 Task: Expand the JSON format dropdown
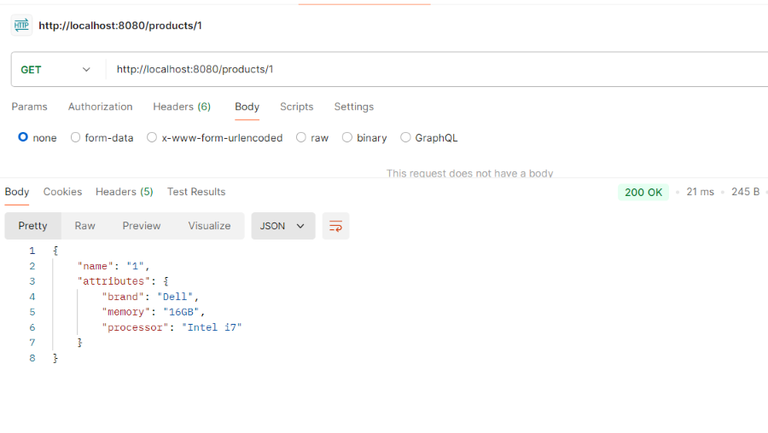click(283, 226)
